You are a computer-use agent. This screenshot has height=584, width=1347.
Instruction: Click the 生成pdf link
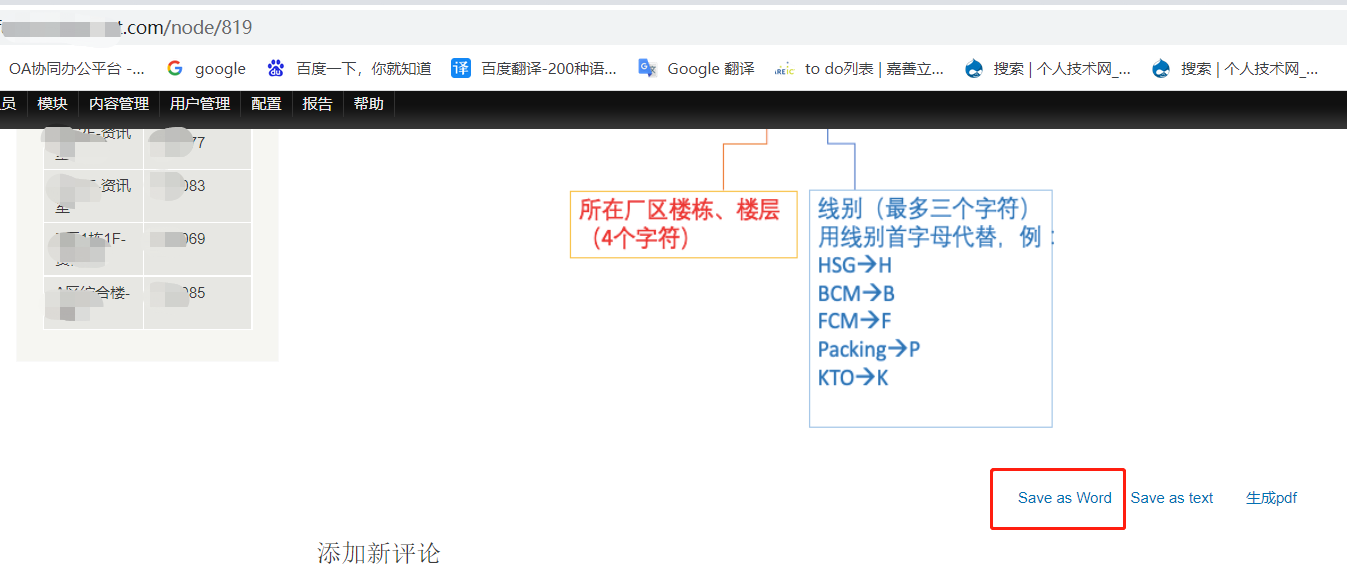tap(1271, 498)
